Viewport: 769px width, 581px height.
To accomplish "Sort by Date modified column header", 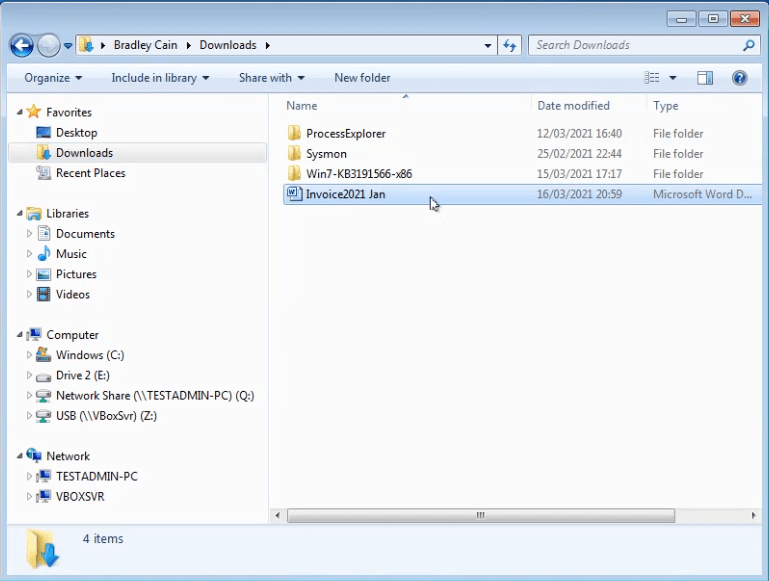I will (573, 106).
